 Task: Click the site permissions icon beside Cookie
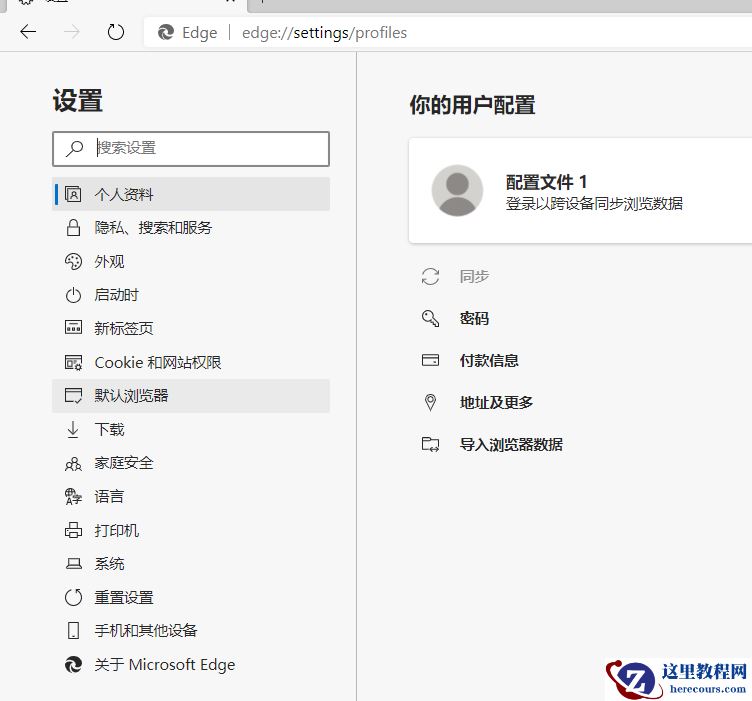click(73, 362)
